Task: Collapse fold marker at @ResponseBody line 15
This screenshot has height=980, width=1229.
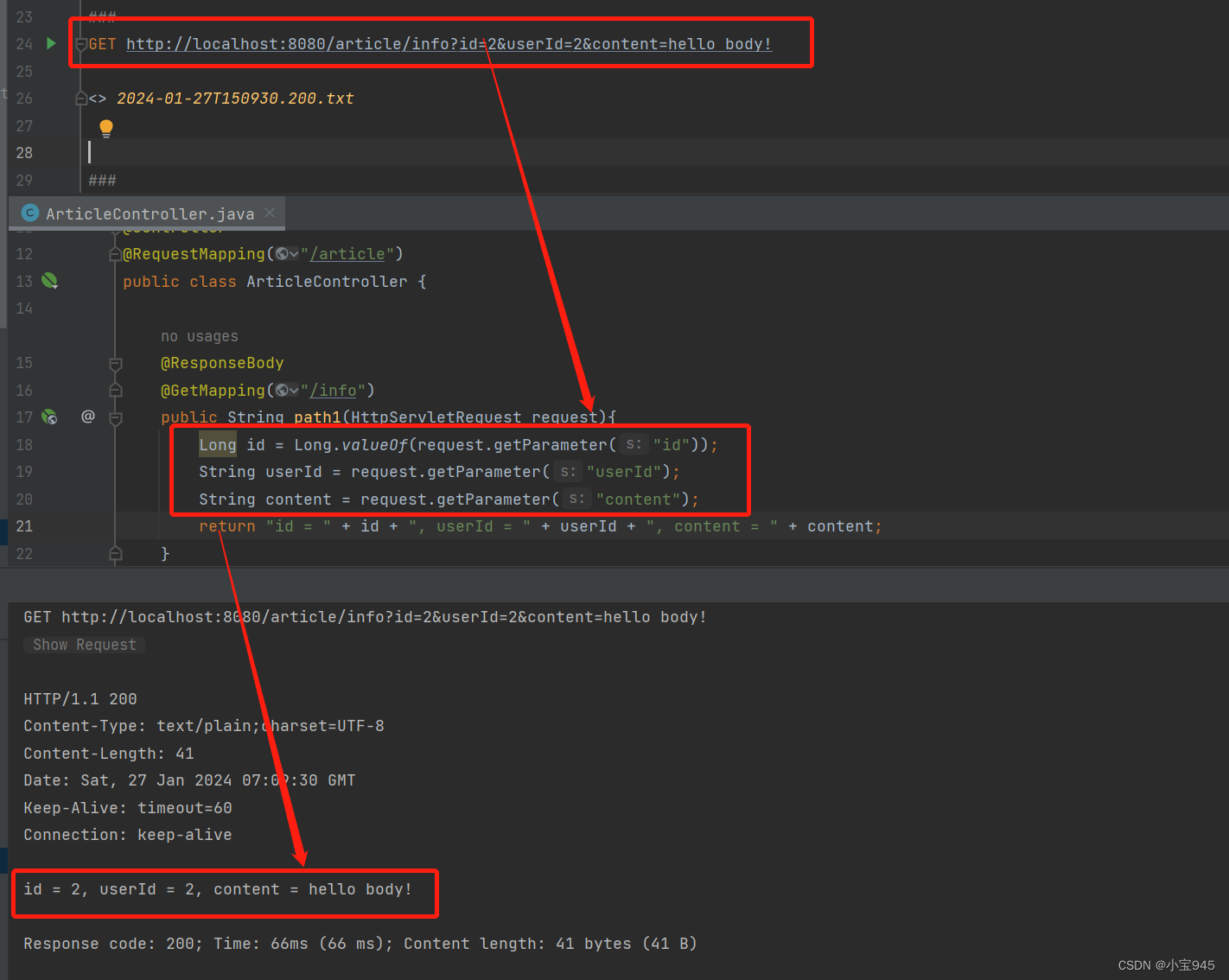Action: tap(116, 364)
